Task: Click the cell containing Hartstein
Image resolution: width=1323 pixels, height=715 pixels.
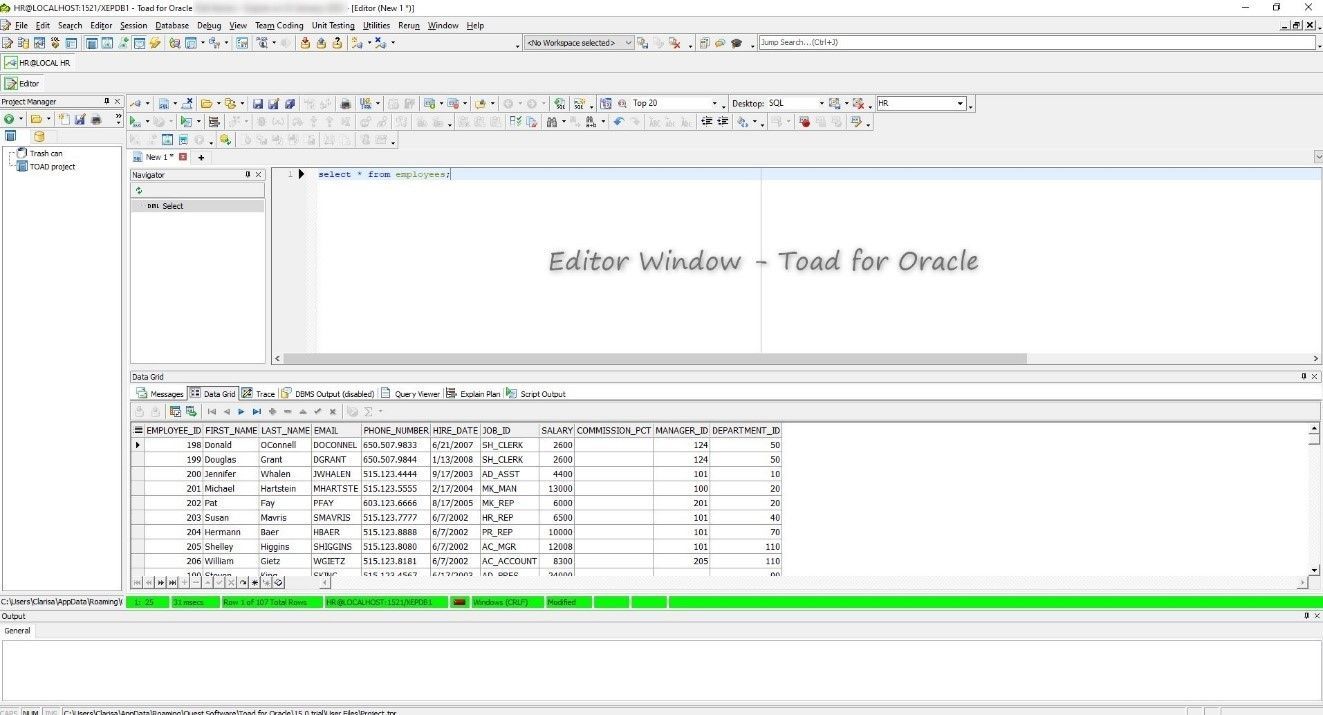Action: tap(284, 489)
